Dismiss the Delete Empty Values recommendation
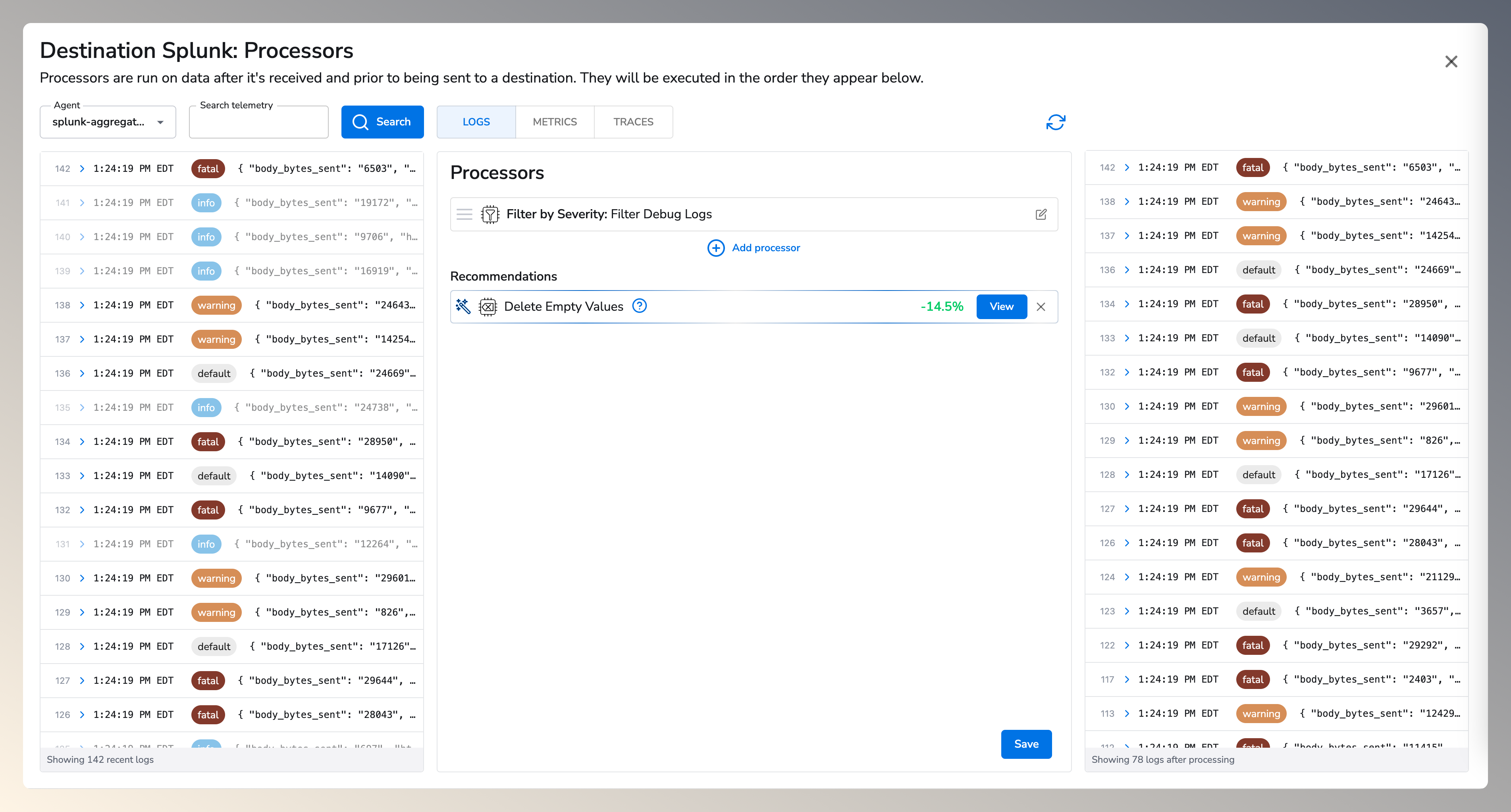Screen dimensions: 1511x812 [x=1041, y=307]
